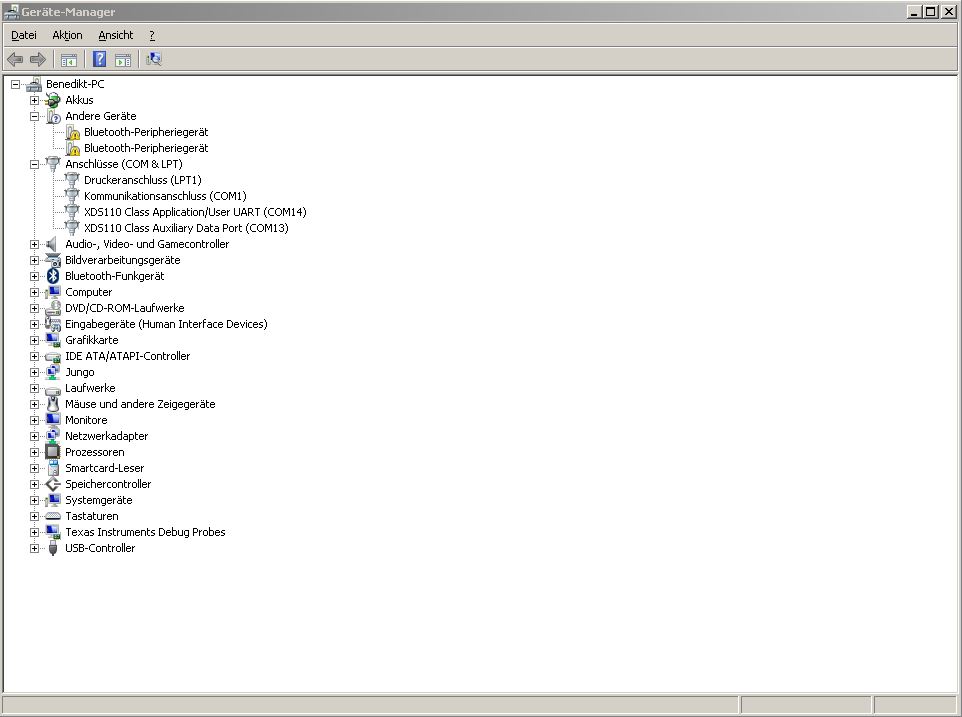Toggle the action pane toolbar icon

[123, 59]
